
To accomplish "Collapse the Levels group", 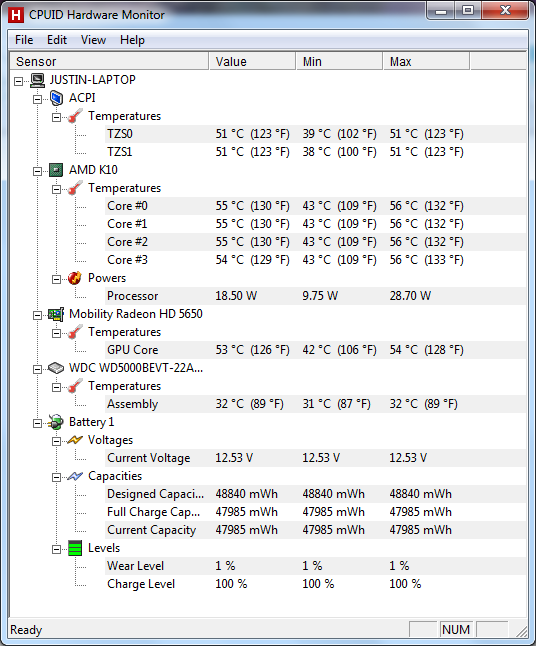I will coord(56,550).
